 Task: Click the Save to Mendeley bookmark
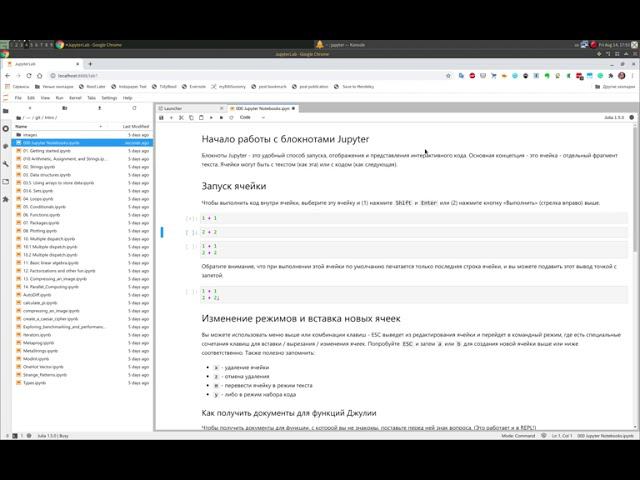pos(353,87)
